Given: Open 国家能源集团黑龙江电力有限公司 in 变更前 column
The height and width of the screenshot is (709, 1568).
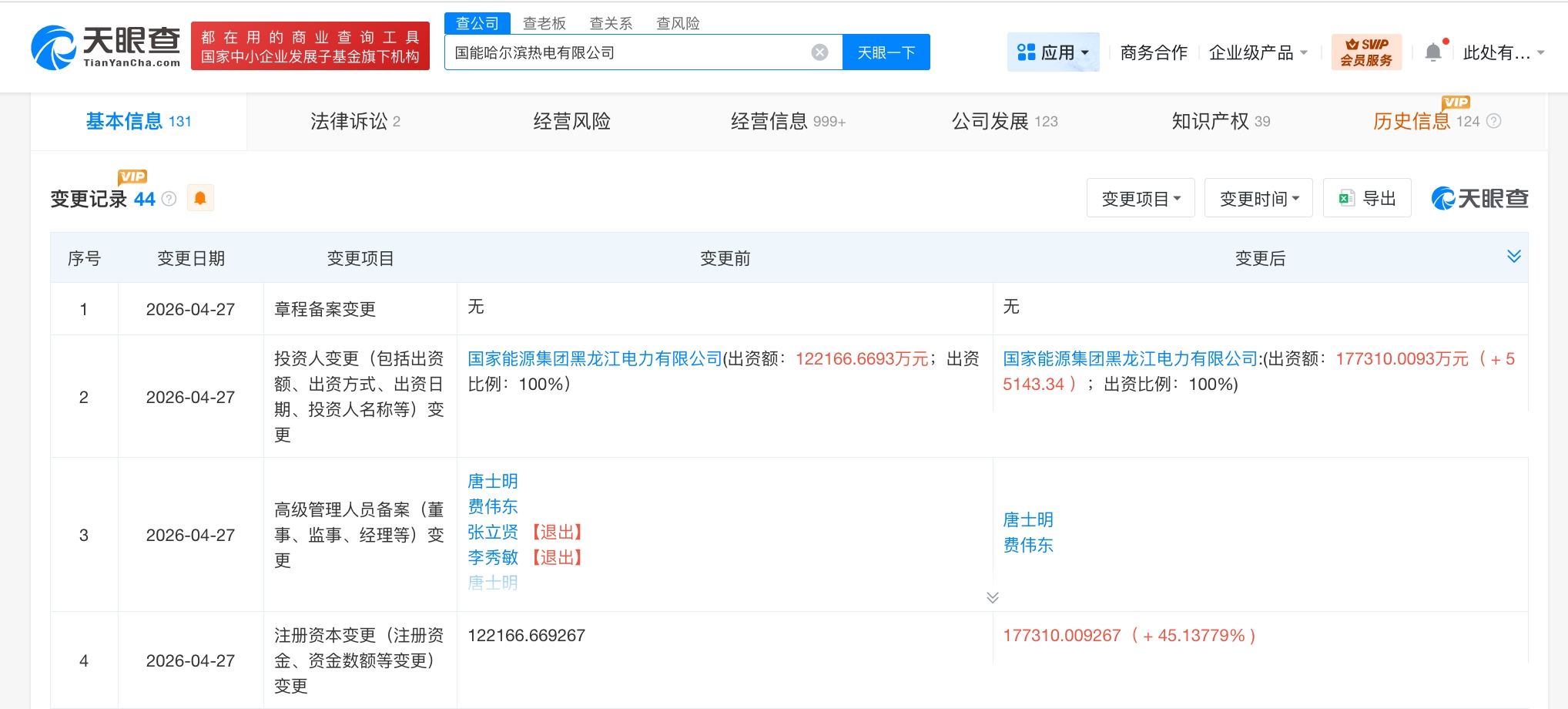Looking at the screenshot, I should pyautogui.click(x=595, y=358).
